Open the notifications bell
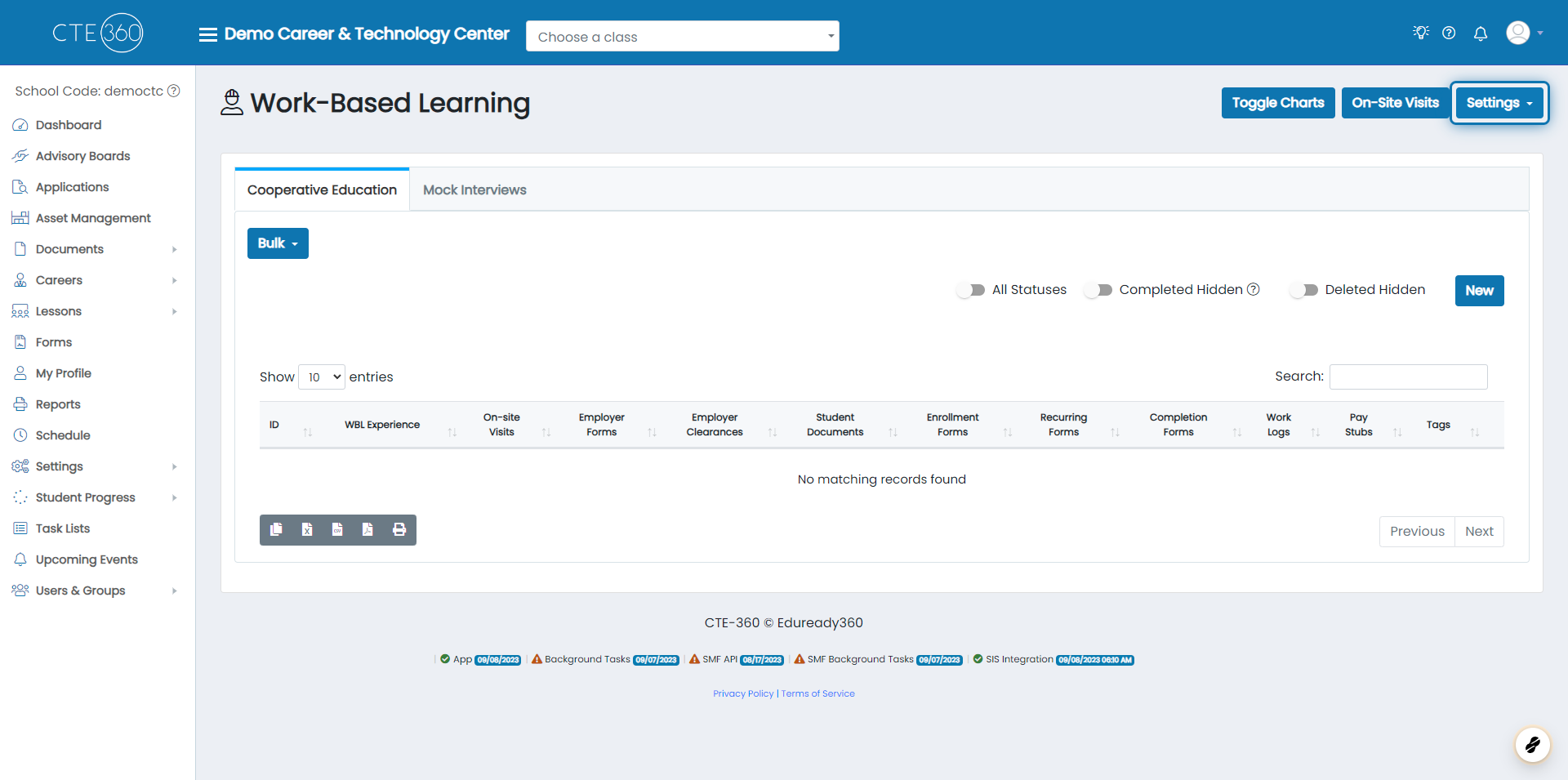The height and width of the screenshot is (780, 1568). 1481,33
